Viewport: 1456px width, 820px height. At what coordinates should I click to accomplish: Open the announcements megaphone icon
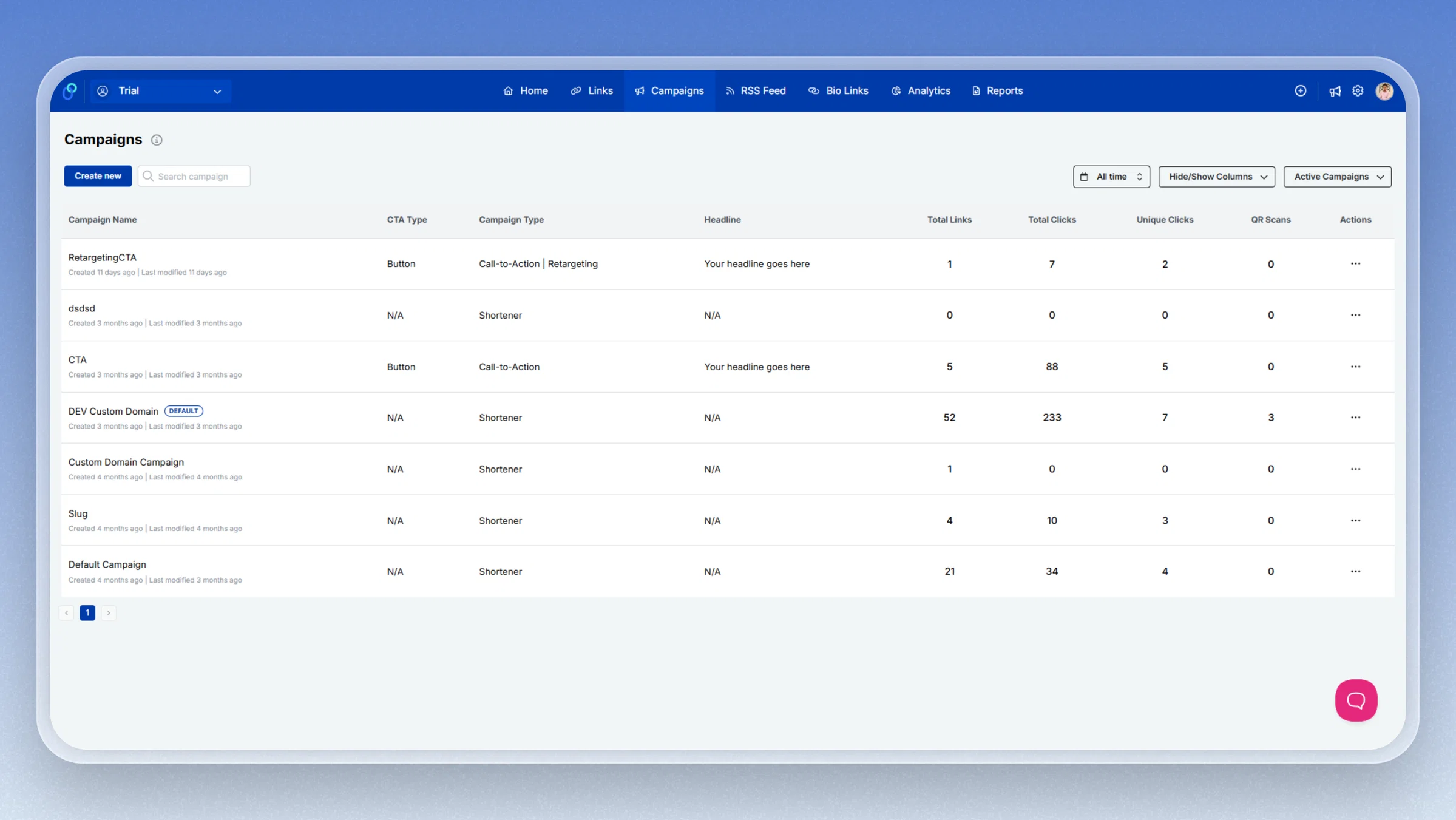(1335, 91)
